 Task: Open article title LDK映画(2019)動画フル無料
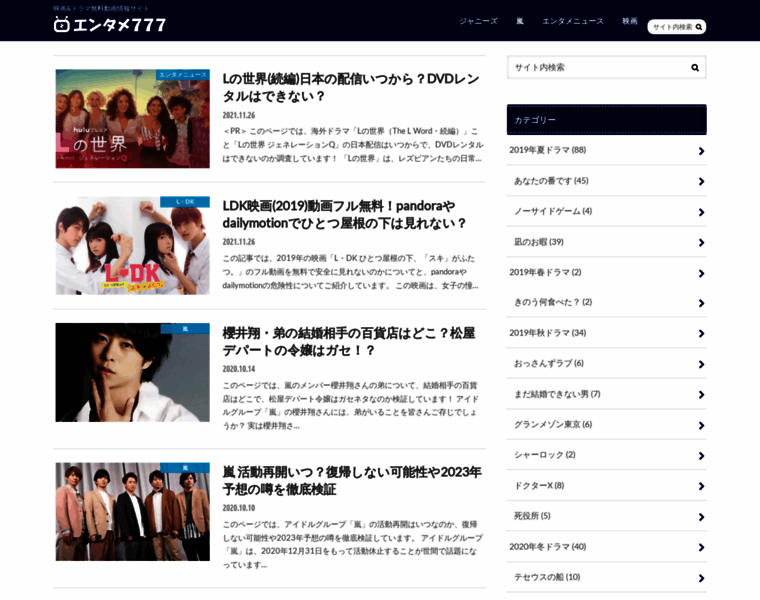pyautogui.click(x=344, y=215)
